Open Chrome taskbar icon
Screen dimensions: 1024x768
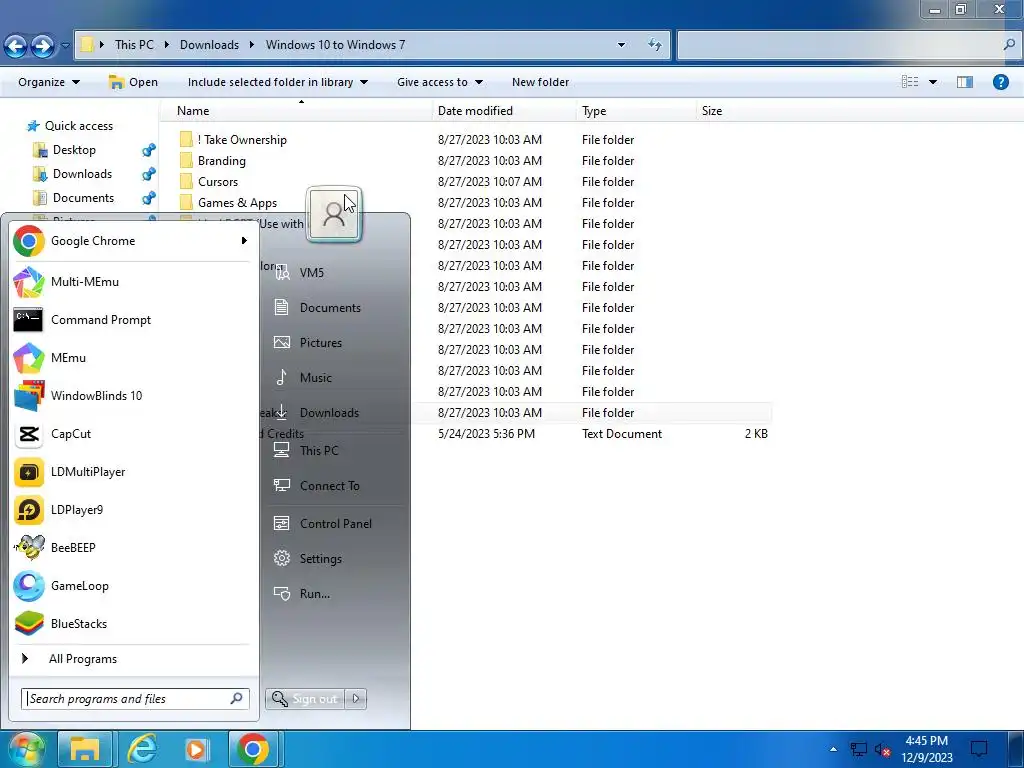tap(253, 749)
